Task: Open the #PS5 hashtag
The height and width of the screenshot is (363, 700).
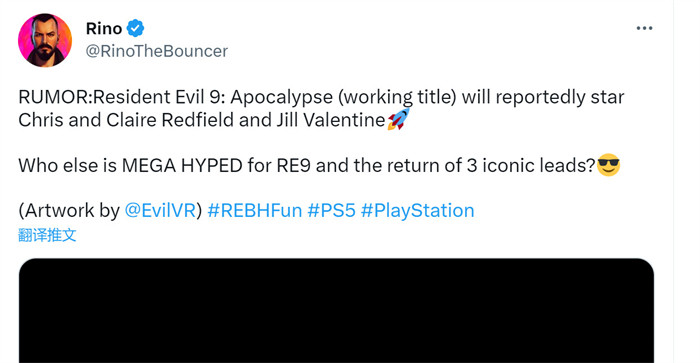Action: pos(332,210)
